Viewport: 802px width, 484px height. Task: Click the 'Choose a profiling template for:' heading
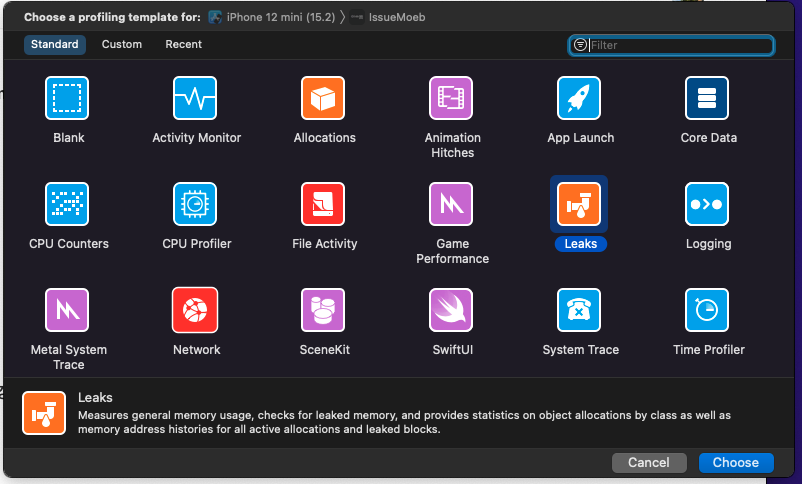(x=113, y=17)
